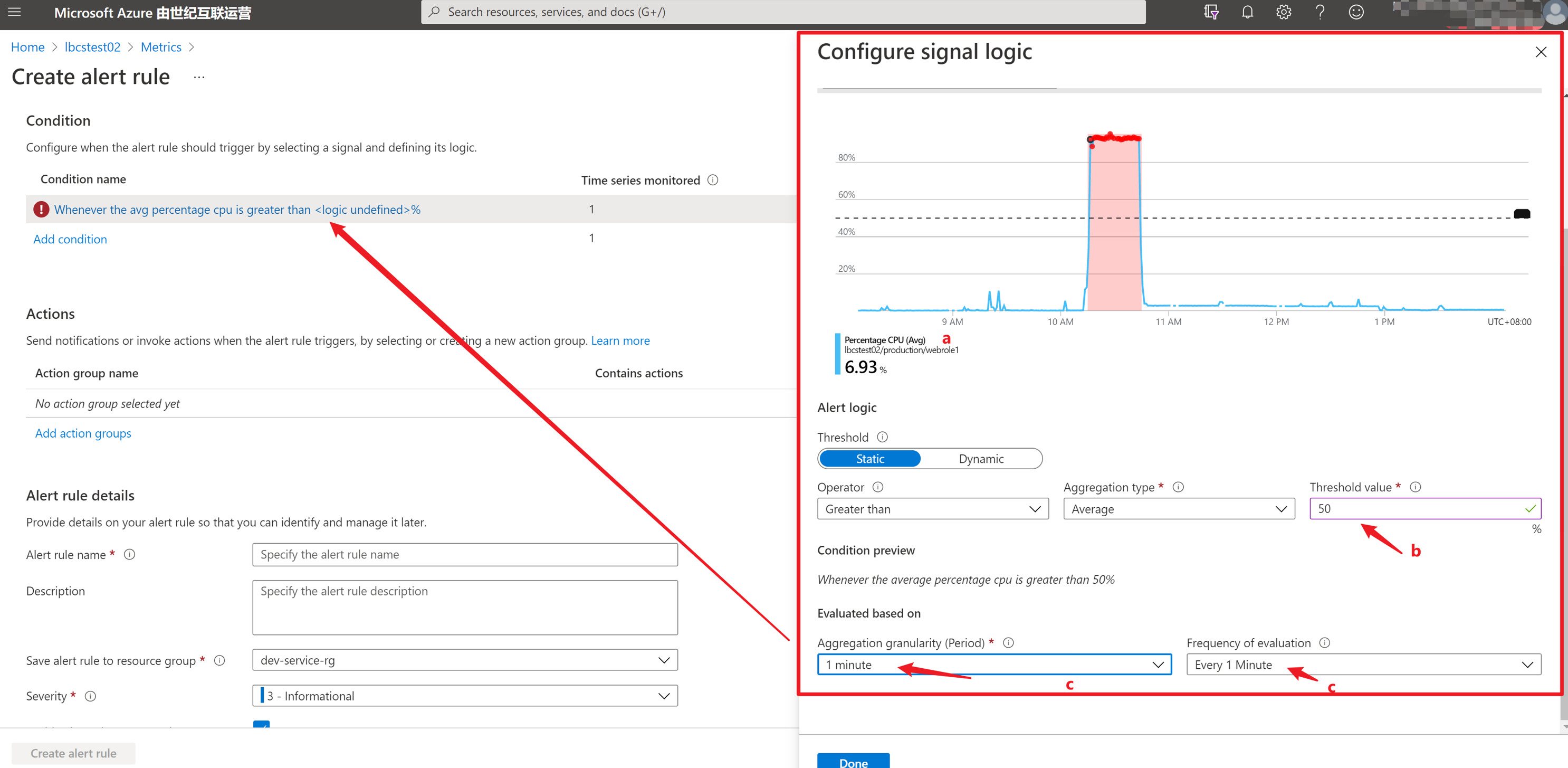
Task: Open the Aggregation type dropdown
Action: pyautogui.click(x=1179, y=508)
